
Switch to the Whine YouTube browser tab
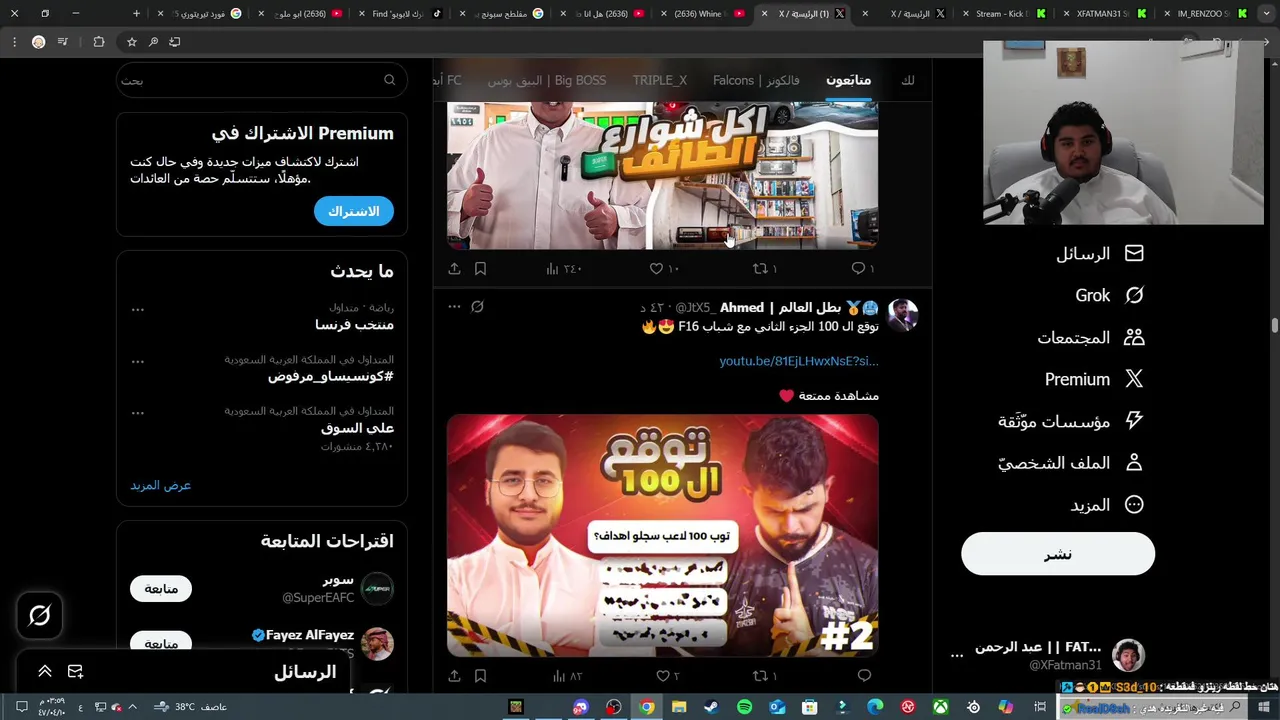[700, 14]
